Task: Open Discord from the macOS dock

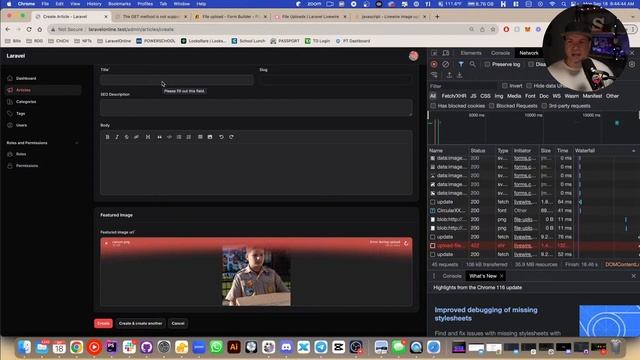Action: [x=286, y=347]
